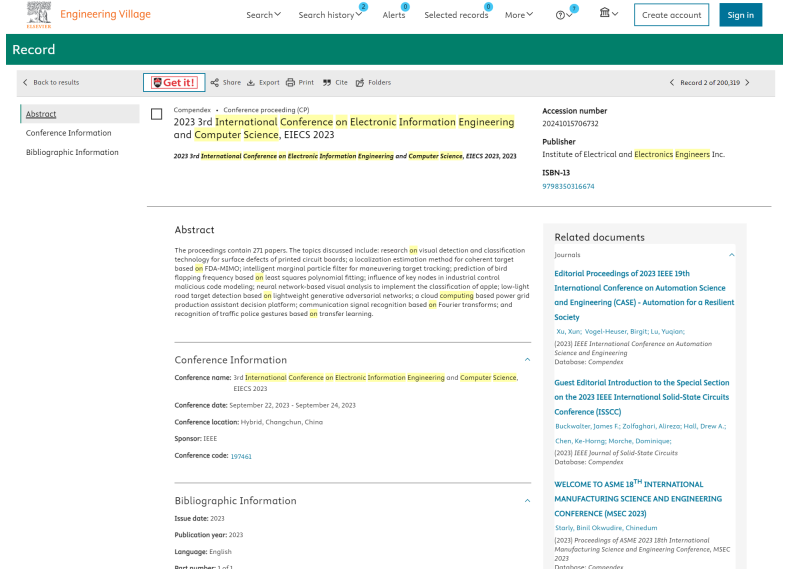The image size is (794, 569).
Task: Open the Guest Editorial ISSCC related document
Action: 642,397
